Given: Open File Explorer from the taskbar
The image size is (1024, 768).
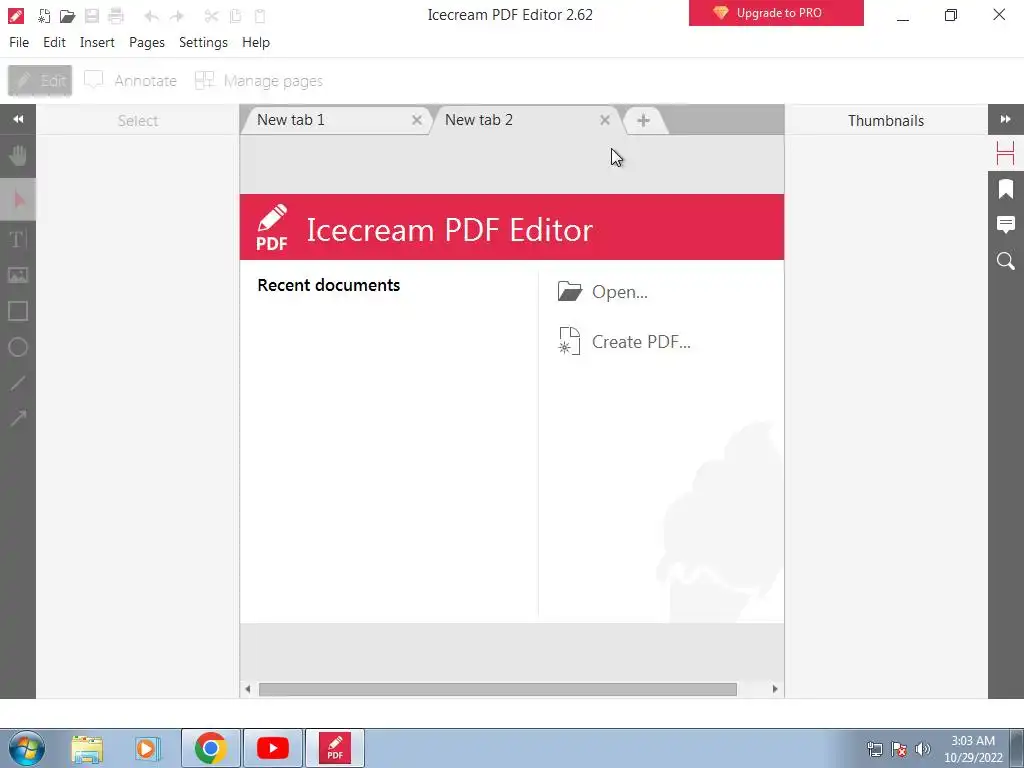Looking at the screenshot, I should pos(87,748).
